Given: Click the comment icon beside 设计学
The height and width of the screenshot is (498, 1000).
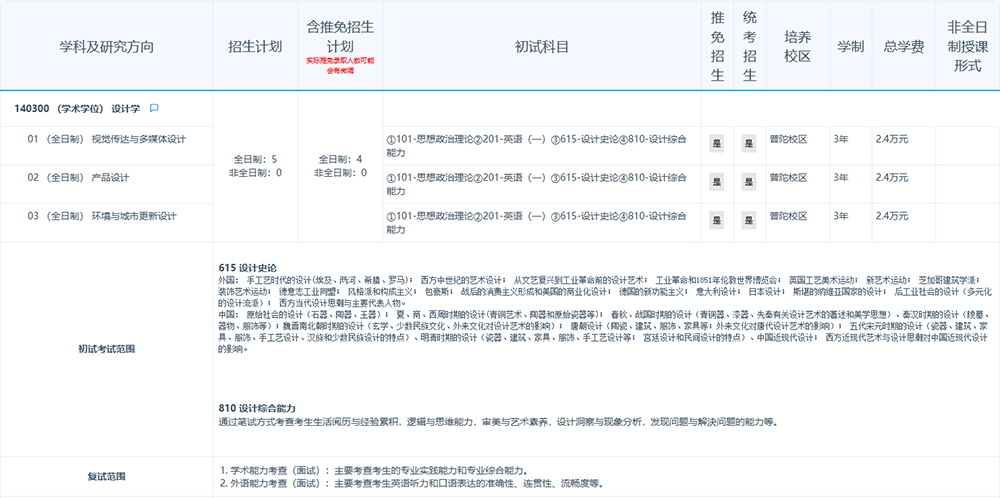Looking at the screenshot, I should pos(154,108).
